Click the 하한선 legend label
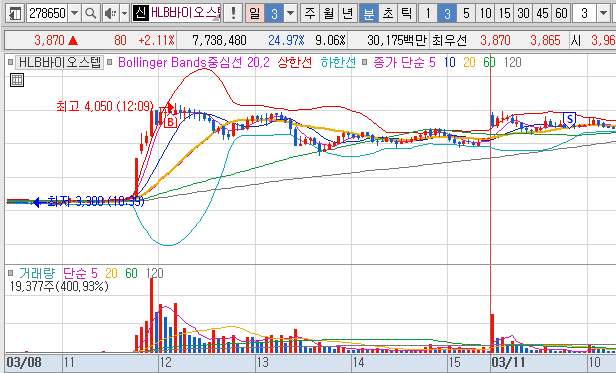Viewport: 616px width, 373px height. coord(338,62)
